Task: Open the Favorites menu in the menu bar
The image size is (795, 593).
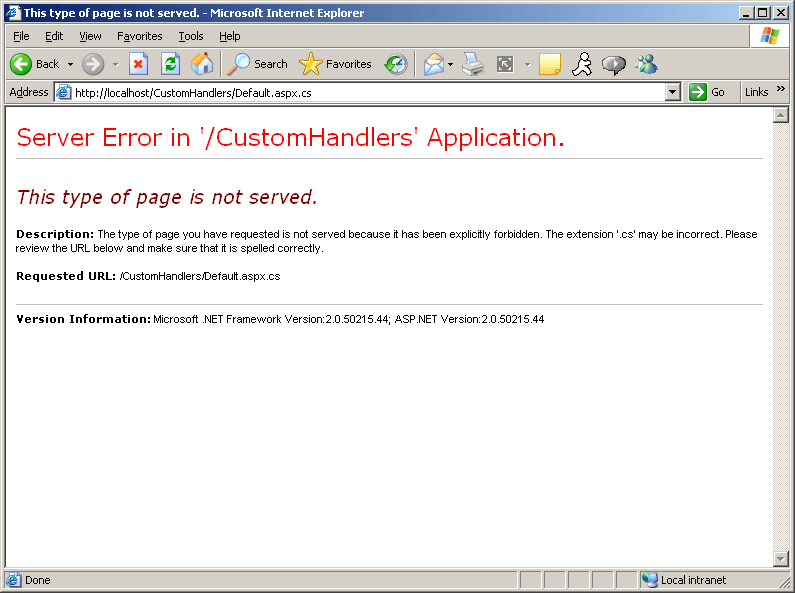Action: 139,36
